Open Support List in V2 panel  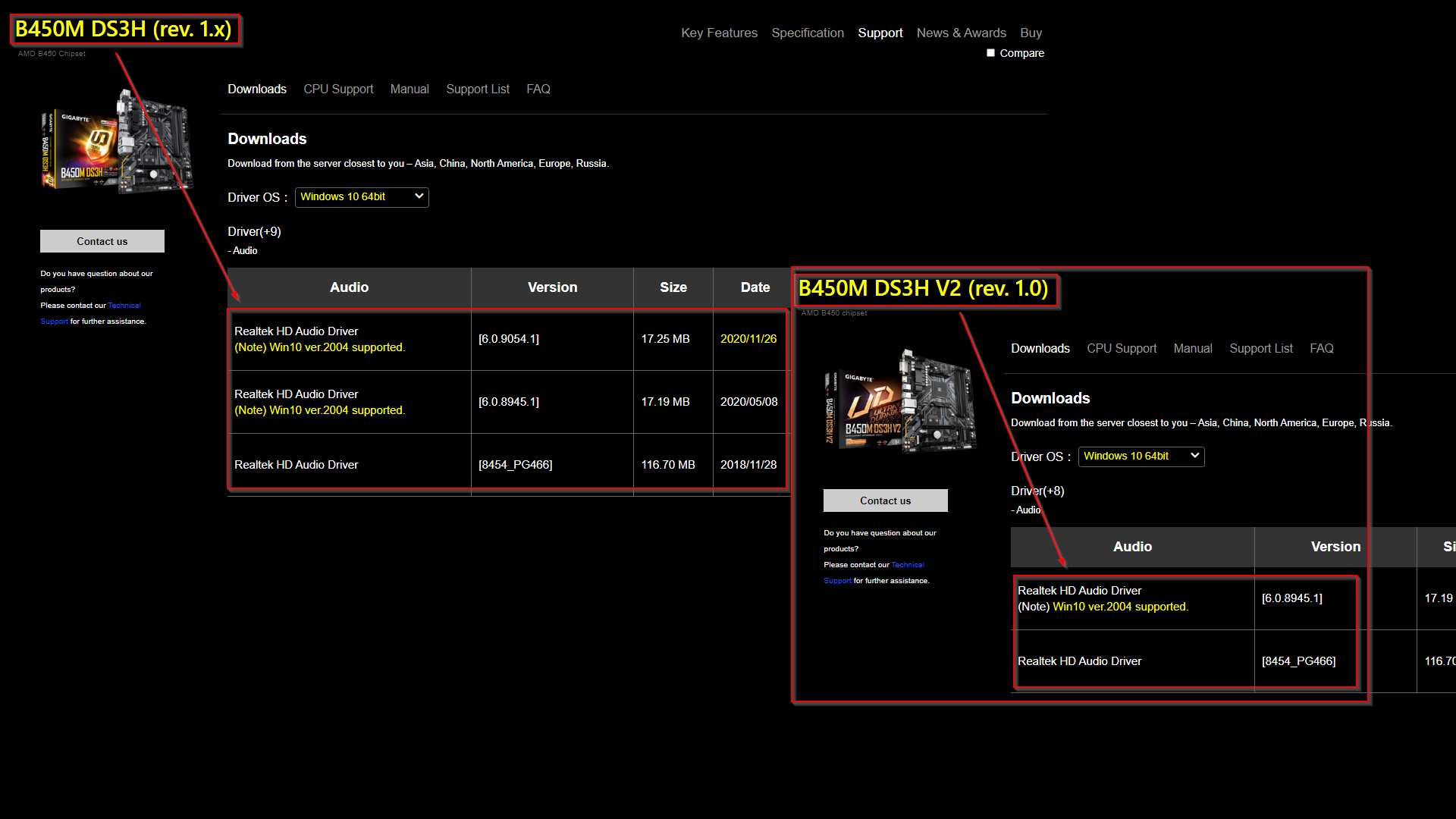1260,349
